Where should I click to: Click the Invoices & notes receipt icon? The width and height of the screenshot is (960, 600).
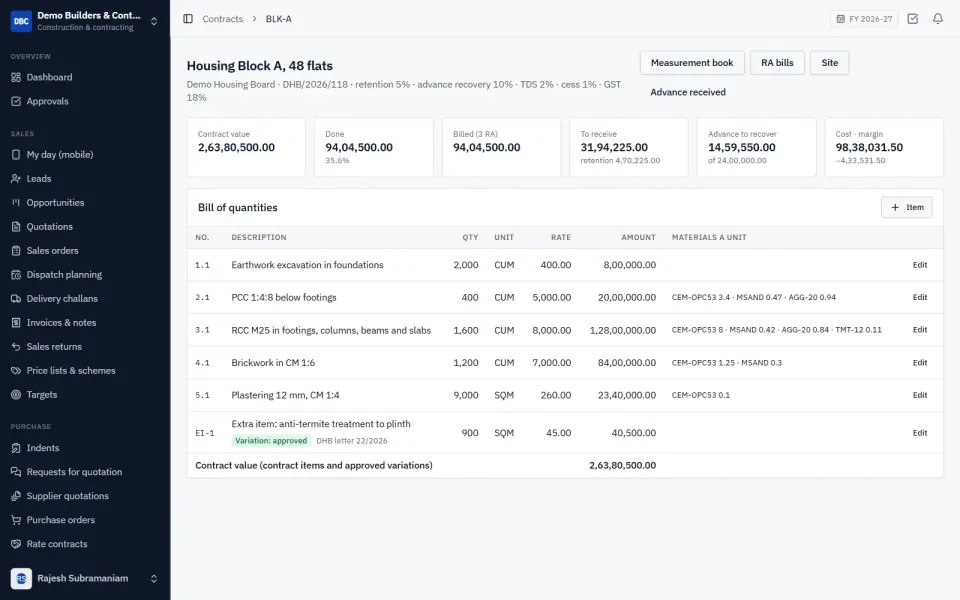(16, 323)
